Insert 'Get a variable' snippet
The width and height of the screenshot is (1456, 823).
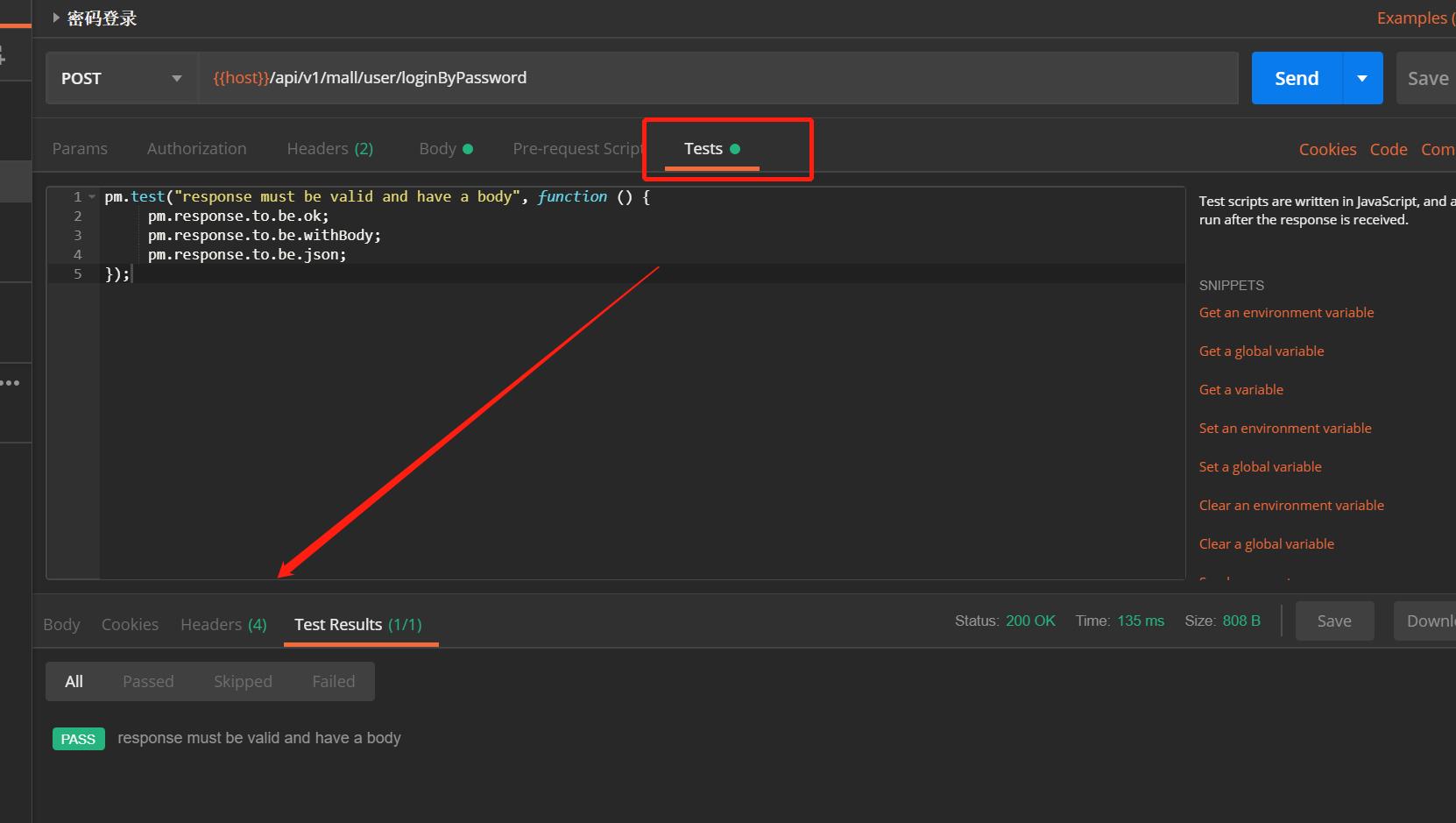point(1240,389)
